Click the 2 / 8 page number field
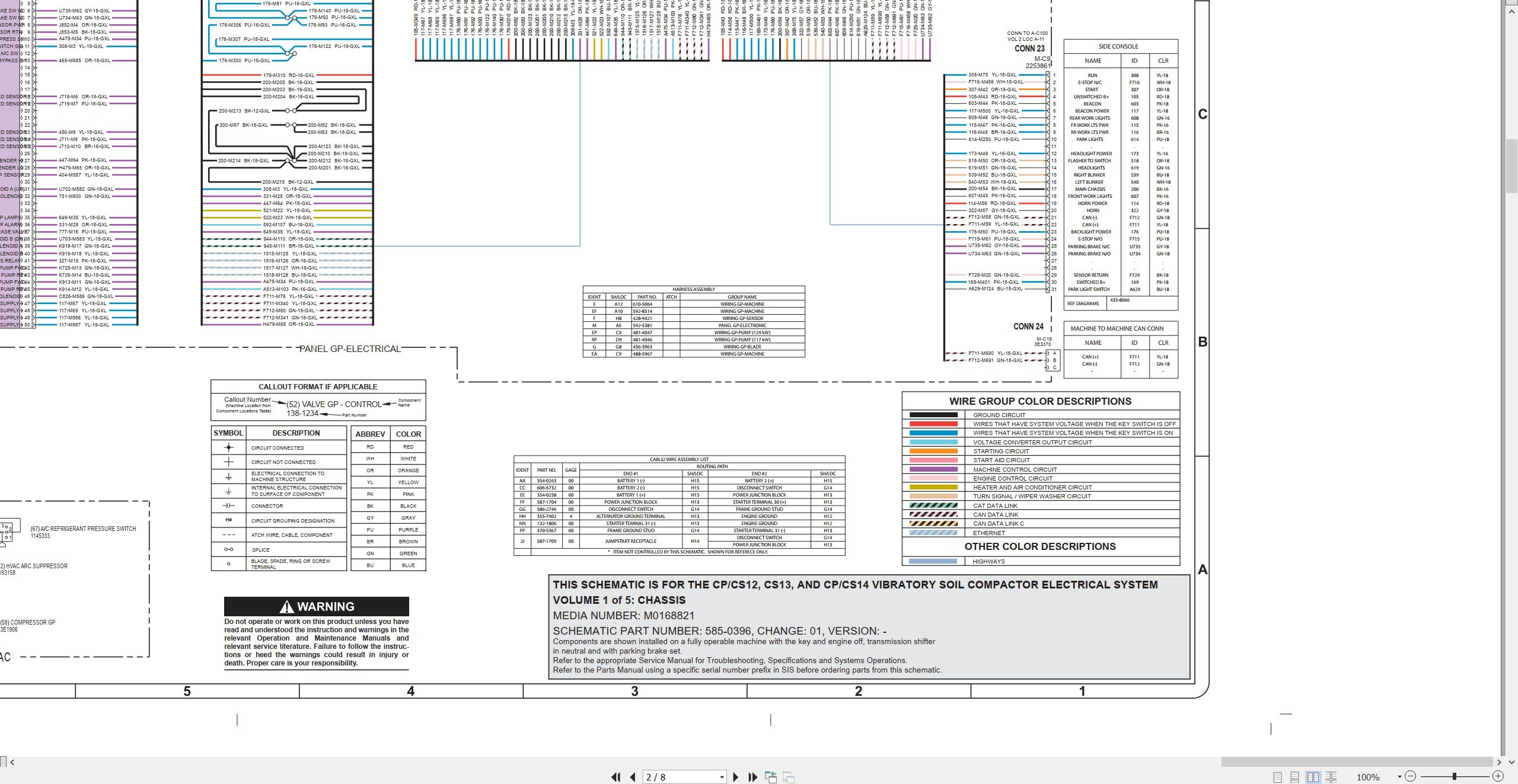Viewport: 1518px width, 784px height. pos(680,777)
